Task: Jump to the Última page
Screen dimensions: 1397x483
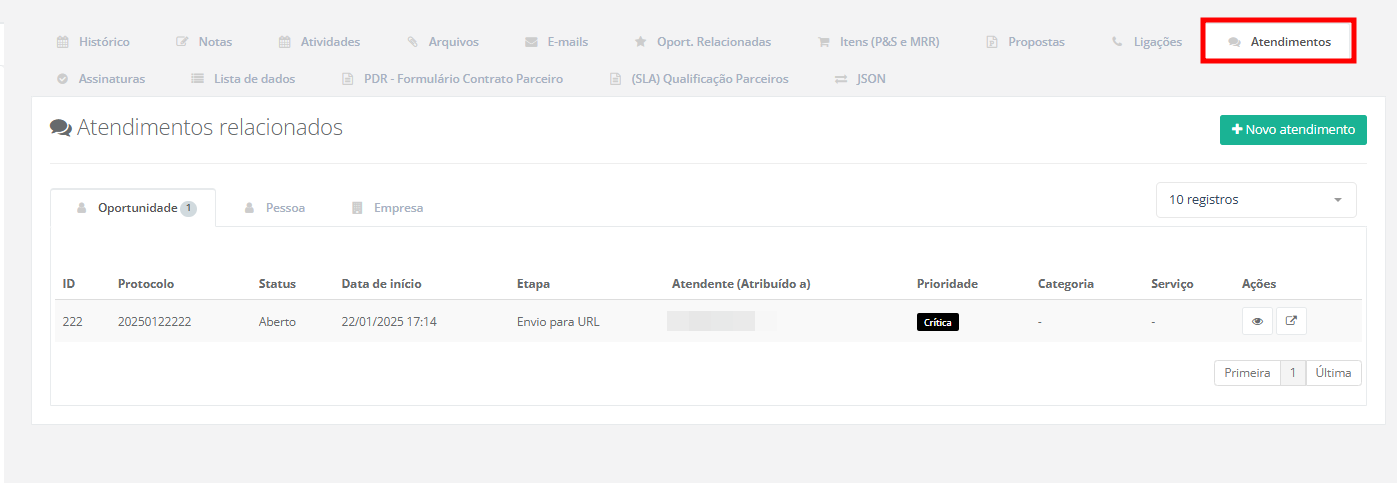Action: pos(1334,373)
